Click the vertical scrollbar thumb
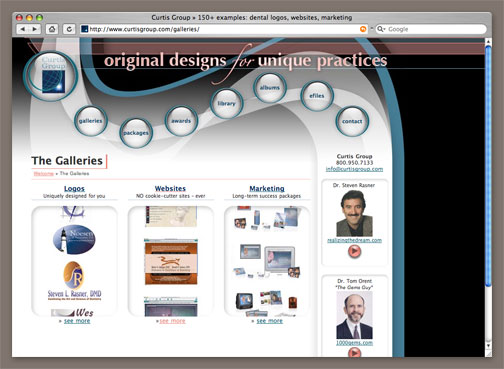The image size is (504, 369). [488, 166]
